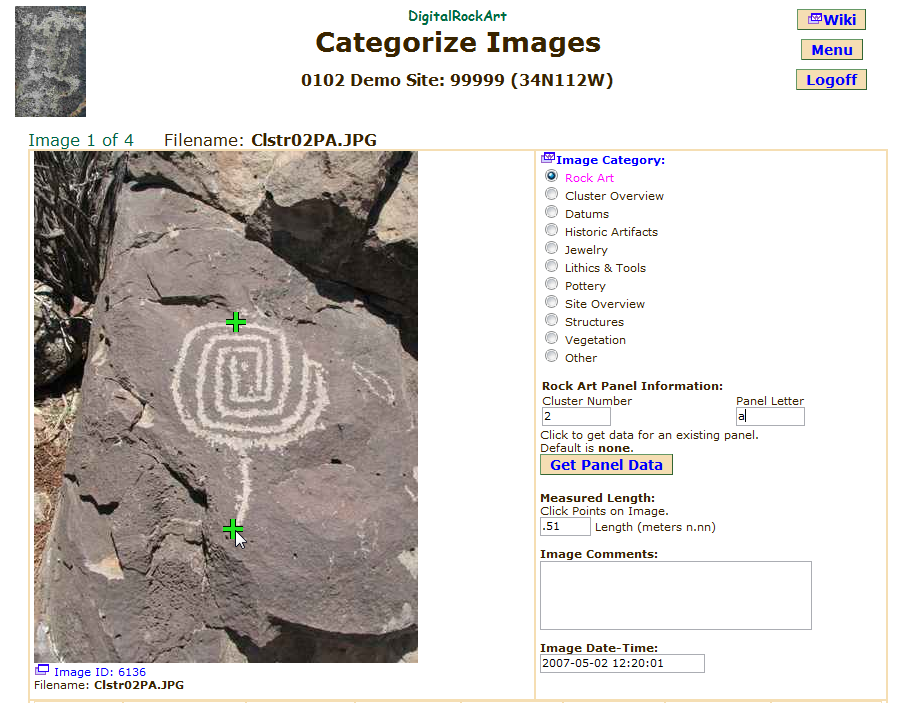Choose the Pottery category radio button
The width and height of the screenshot is (914, 703).
[x=552, y=285]
